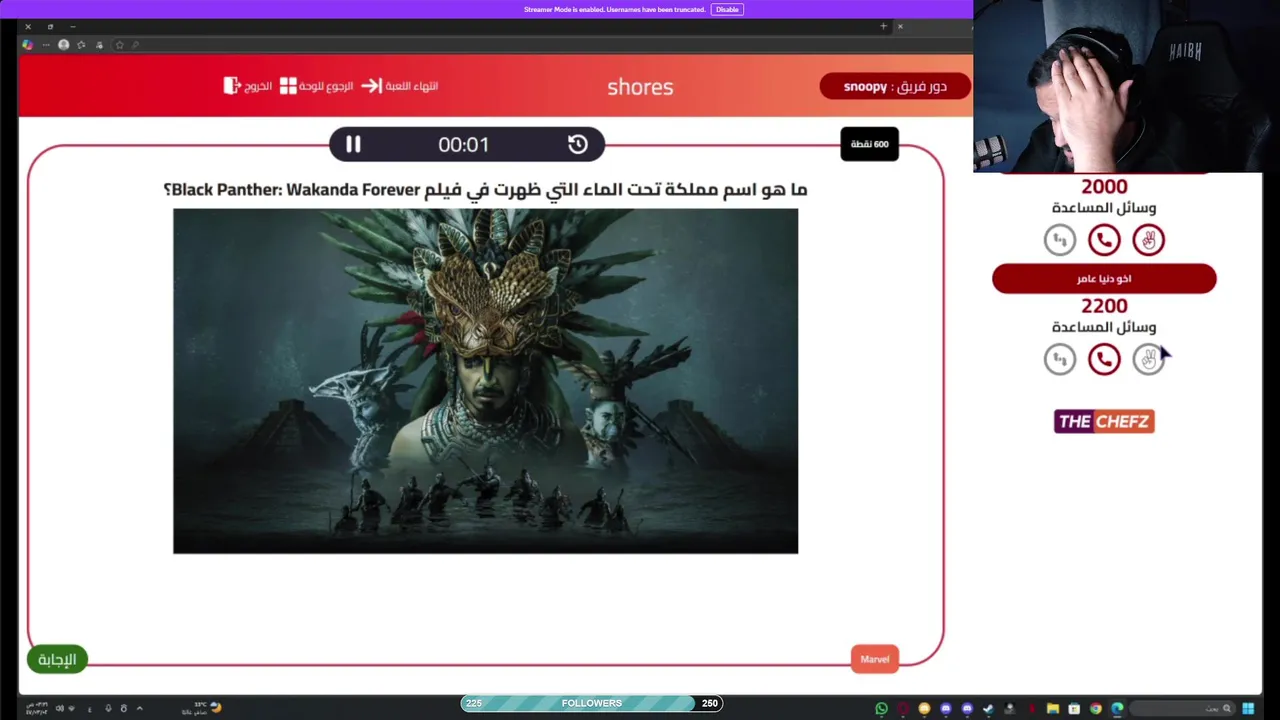Switch to Microsoft Edge in the taskbar
Screen dimensions: 1280x720
click(1117, 708)
